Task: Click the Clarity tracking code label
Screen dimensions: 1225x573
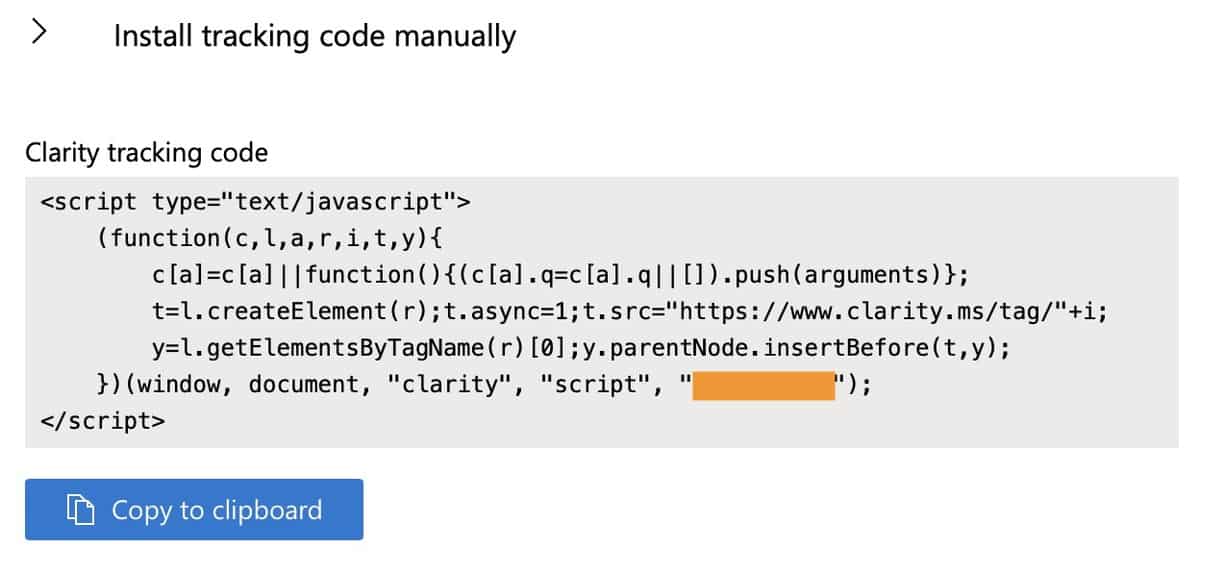Action: point(147,153)
